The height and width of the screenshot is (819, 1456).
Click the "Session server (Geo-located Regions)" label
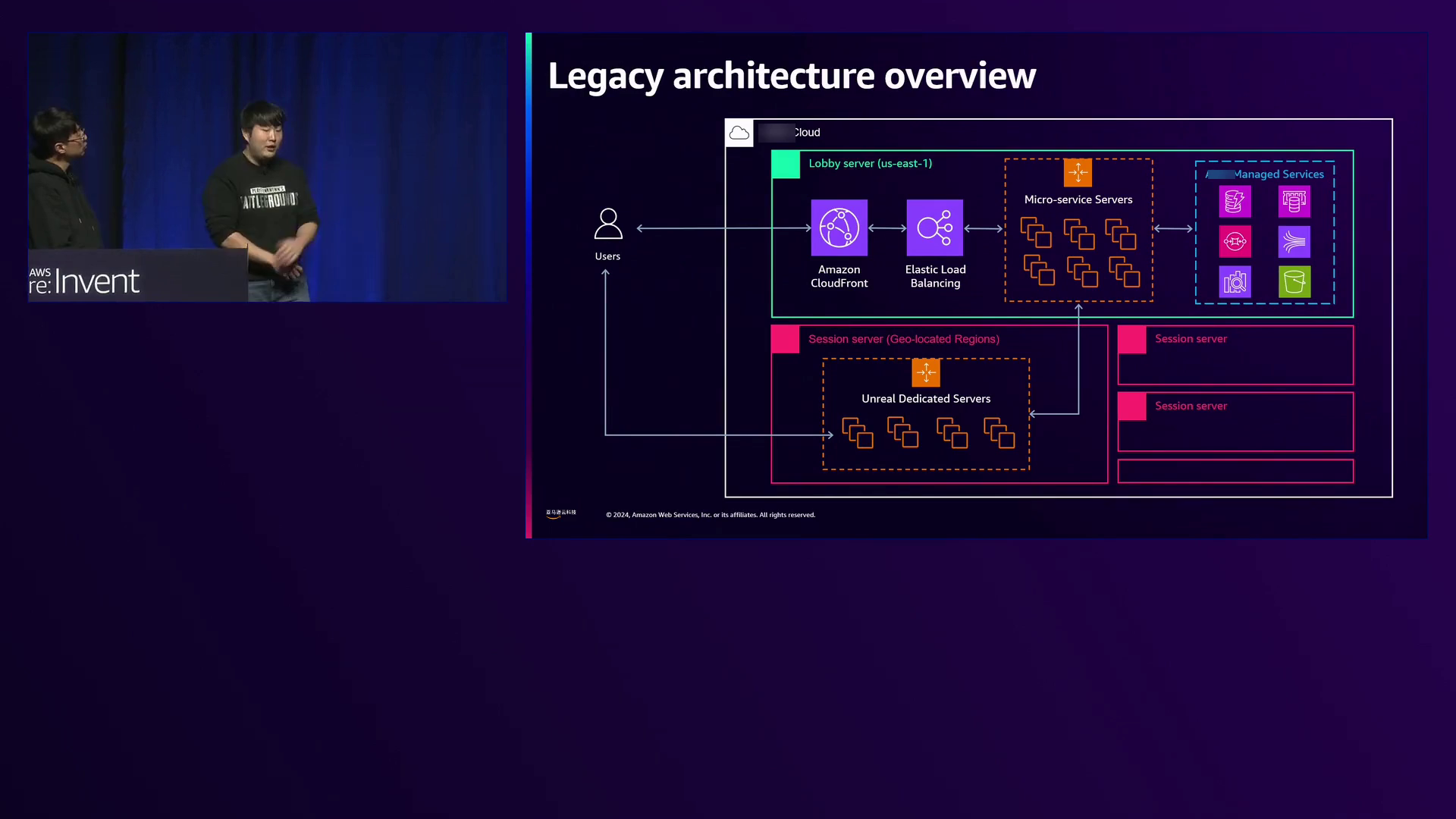(903, 339)
